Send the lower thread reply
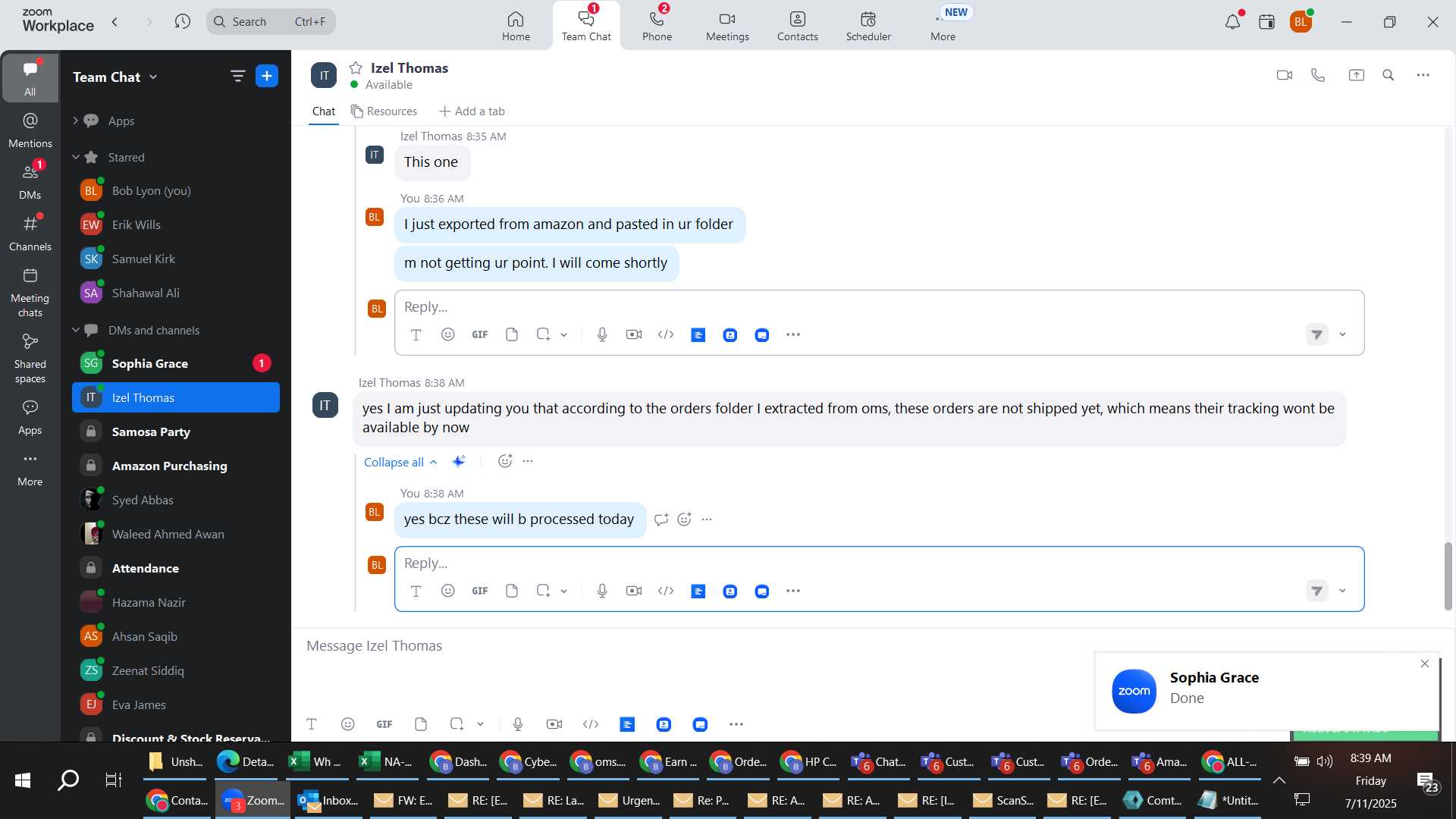This screenshot has height=819, width=1456. pos(1317,591)
